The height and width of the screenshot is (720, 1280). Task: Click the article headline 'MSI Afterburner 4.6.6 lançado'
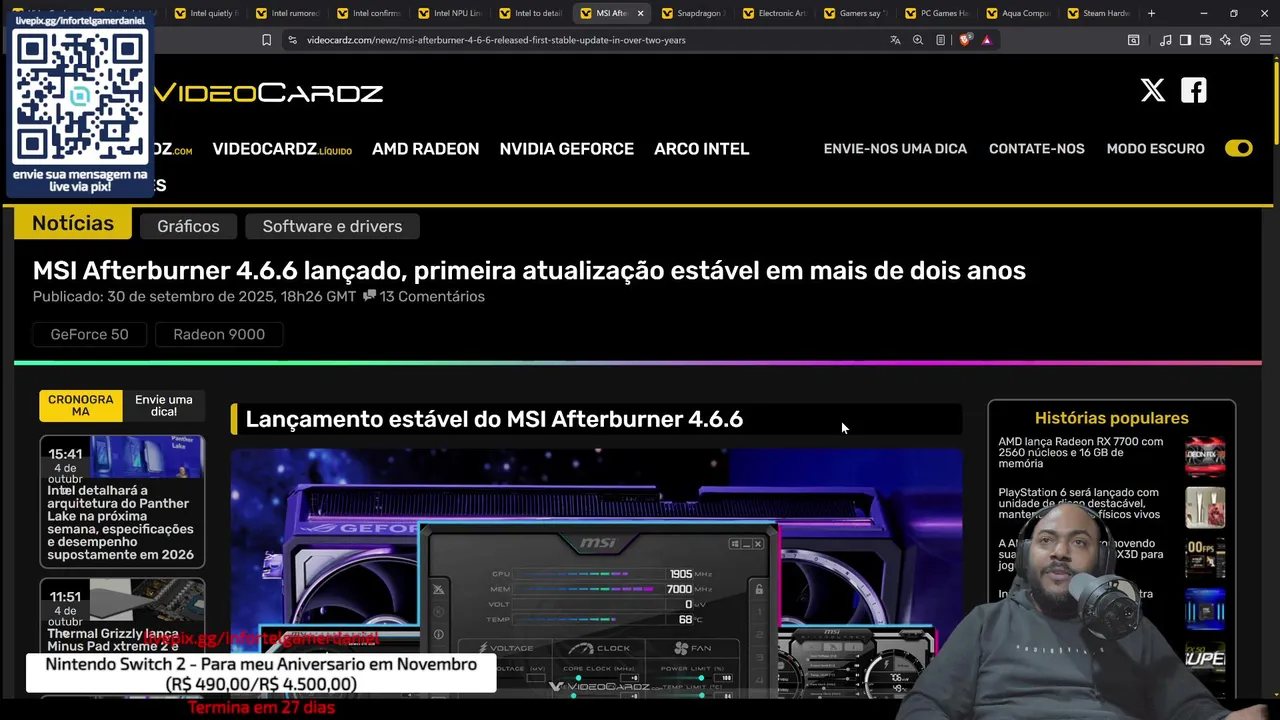pyautogui.click(x=529, y=270)
